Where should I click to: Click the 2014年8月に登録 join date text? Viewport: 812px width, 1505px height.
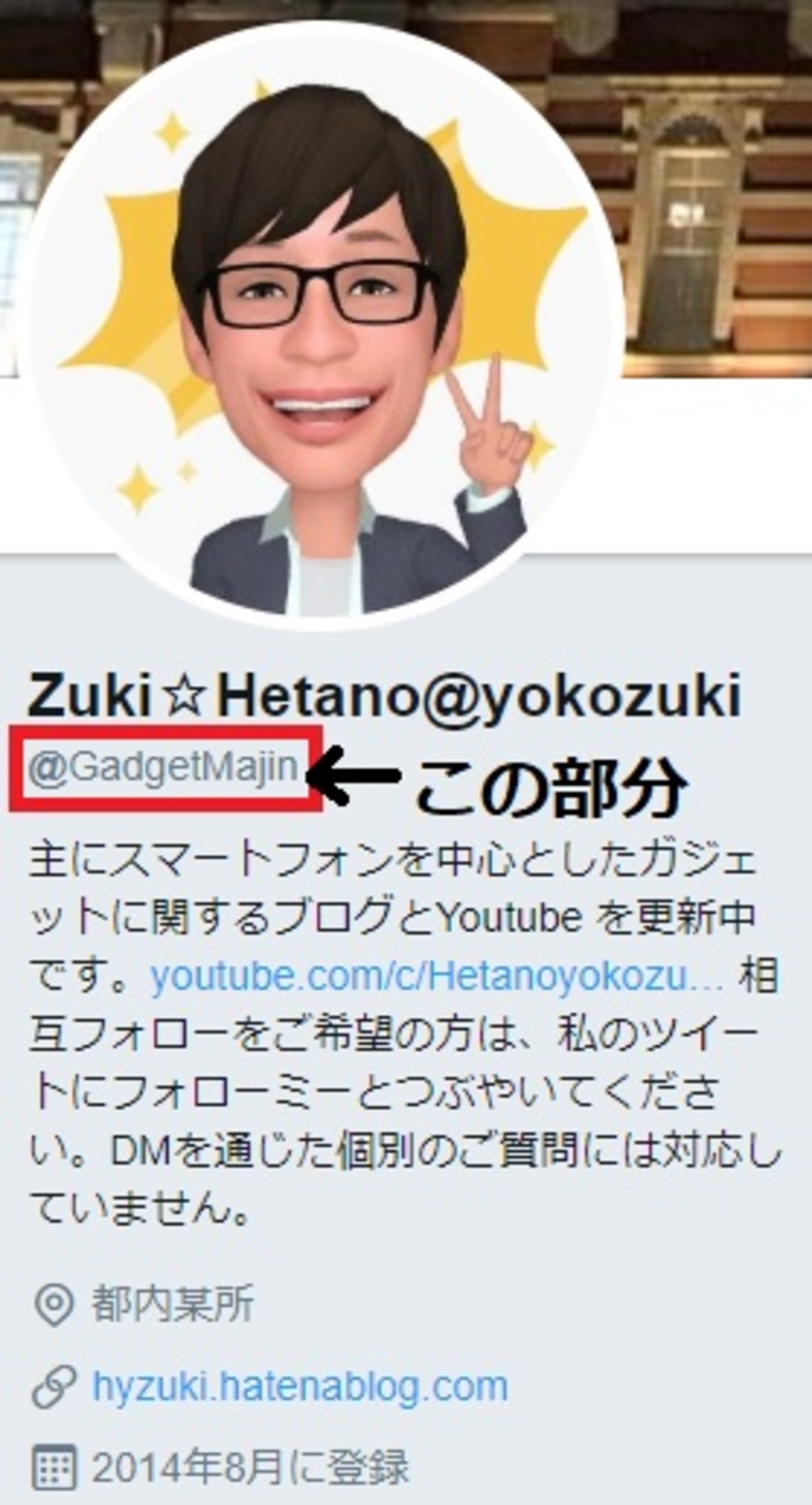(250, 1466)
